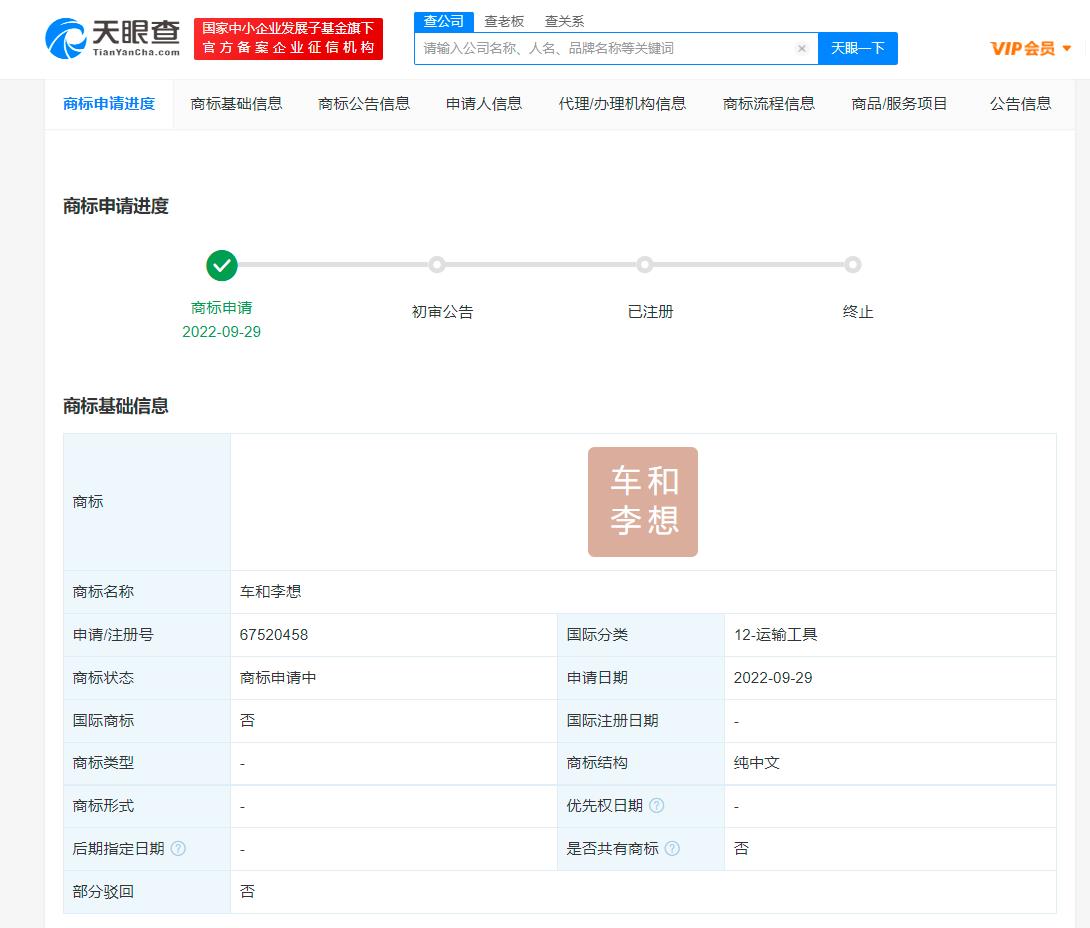
Task: Click the 终止 progress node
Action: click(853, 264)
